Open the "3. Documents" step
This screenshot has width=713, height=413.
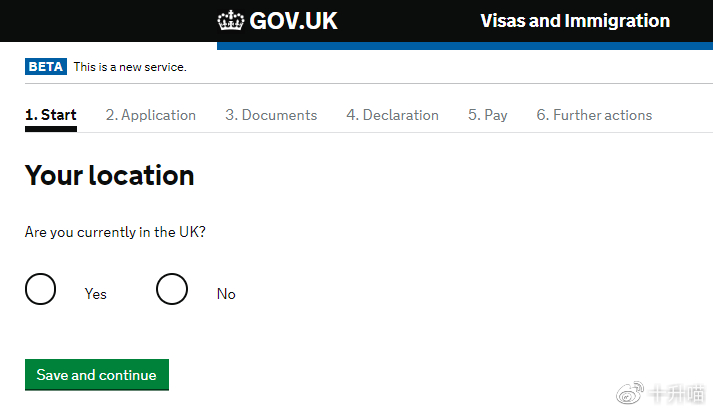point(271,115)
